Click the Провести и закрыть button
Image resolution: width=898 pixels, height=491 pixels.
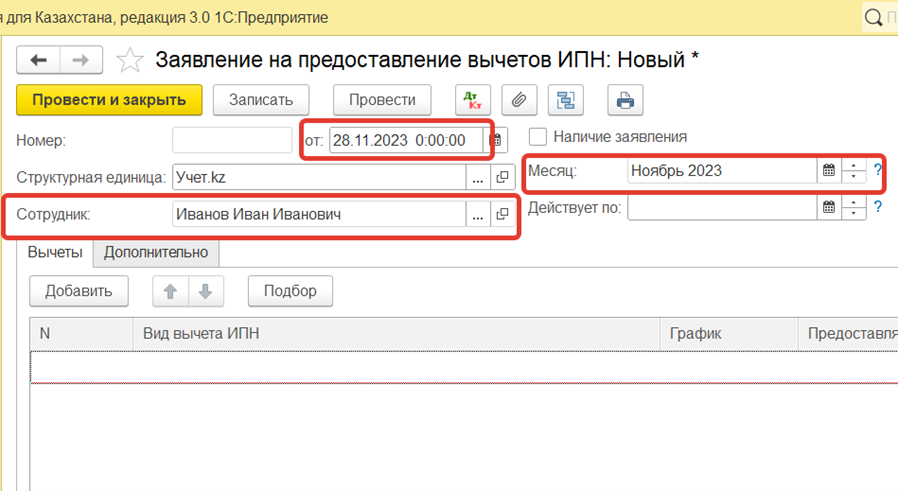coord(109,100)
